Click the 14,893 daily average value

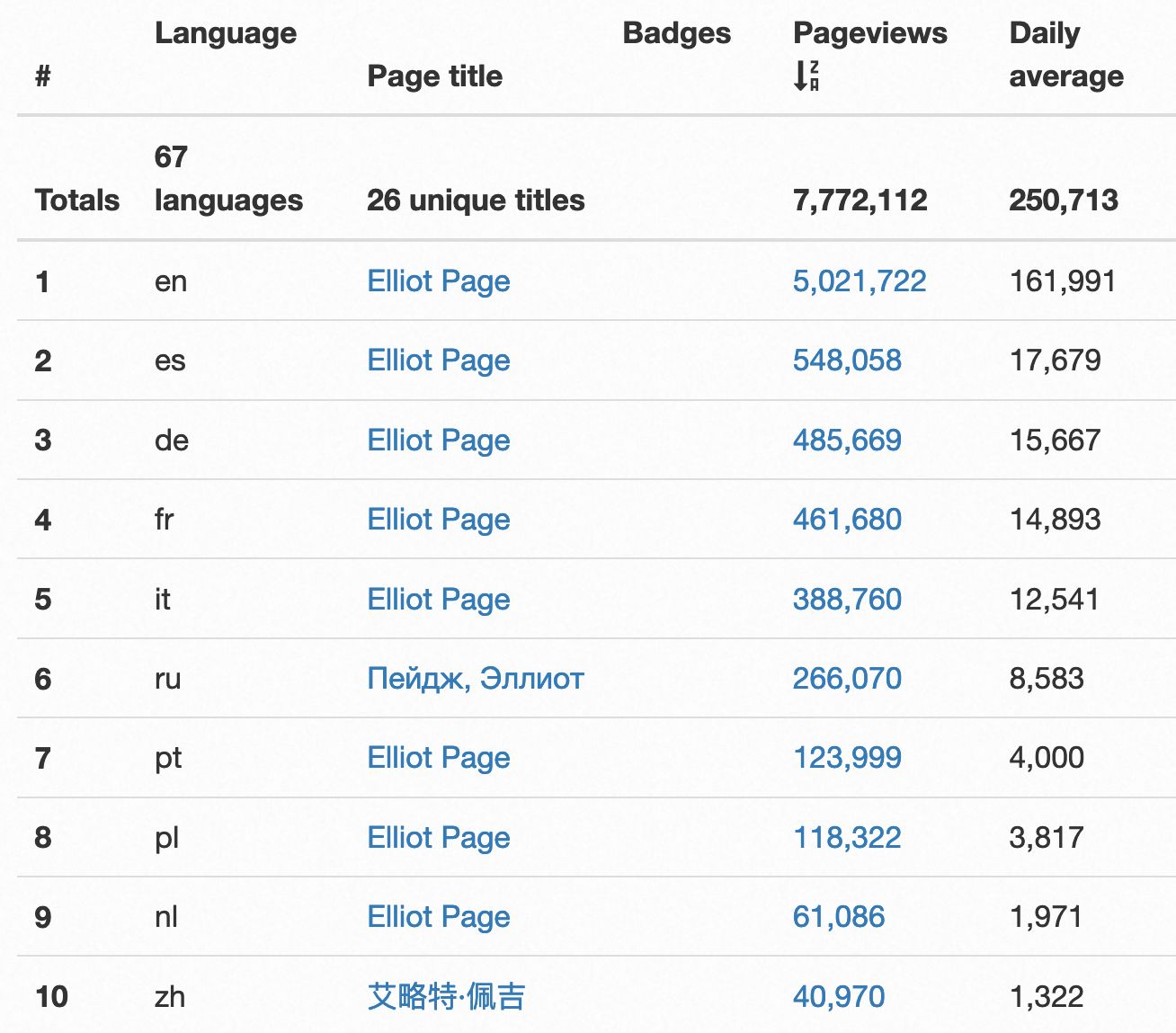(x=1056, y=520)
